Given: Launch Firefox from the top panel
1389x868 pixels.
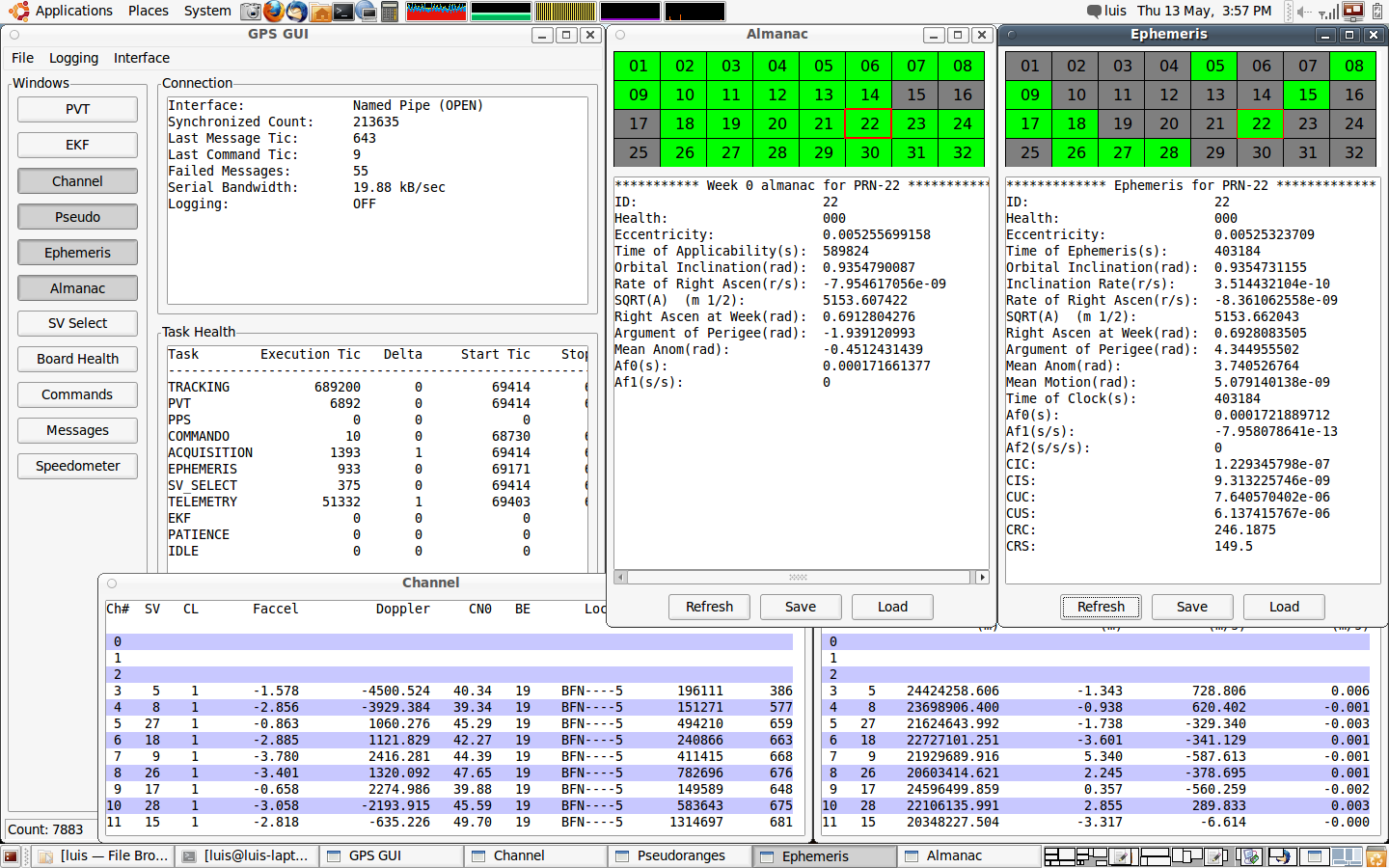Looking at the screenshot, I should coord(274,11).
